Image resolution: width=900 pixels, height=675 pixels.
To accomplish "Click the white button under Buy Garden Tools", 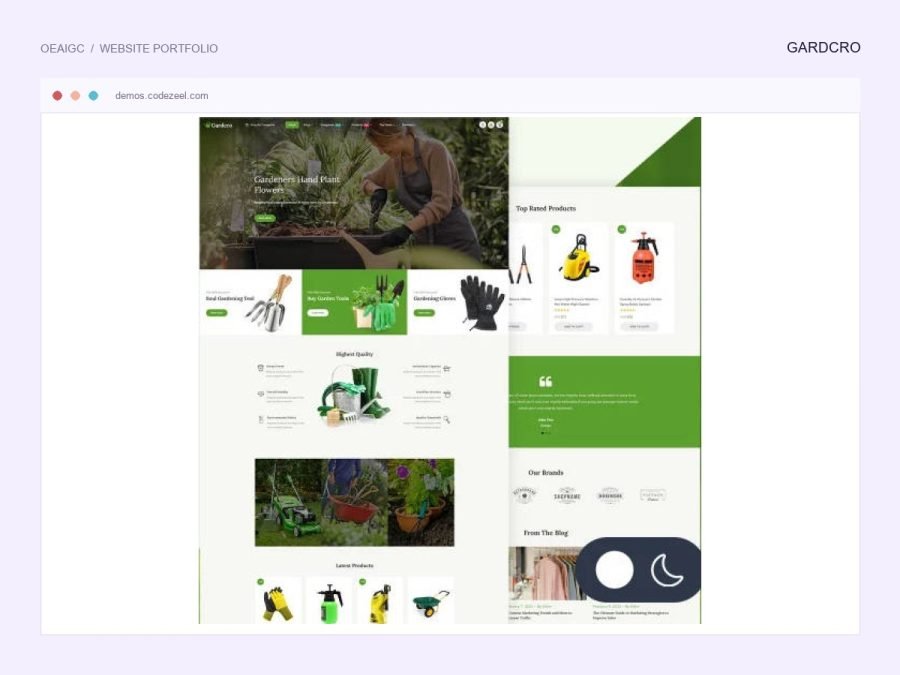I will [318, 313].
